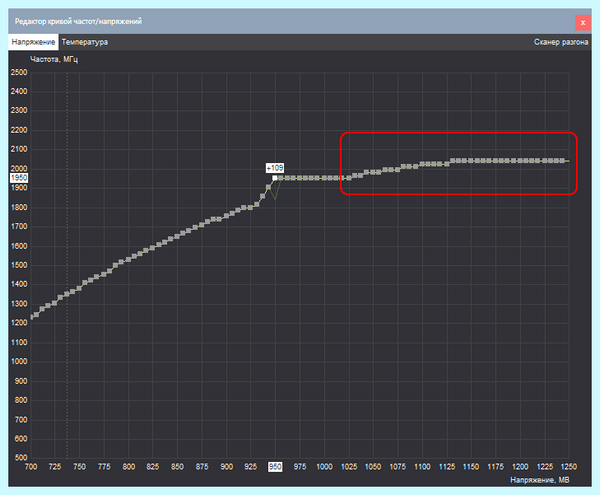Click the 2500 label on frequency axis
The width and height of the screenshot is (600, 495).
[x=19, y=72]
